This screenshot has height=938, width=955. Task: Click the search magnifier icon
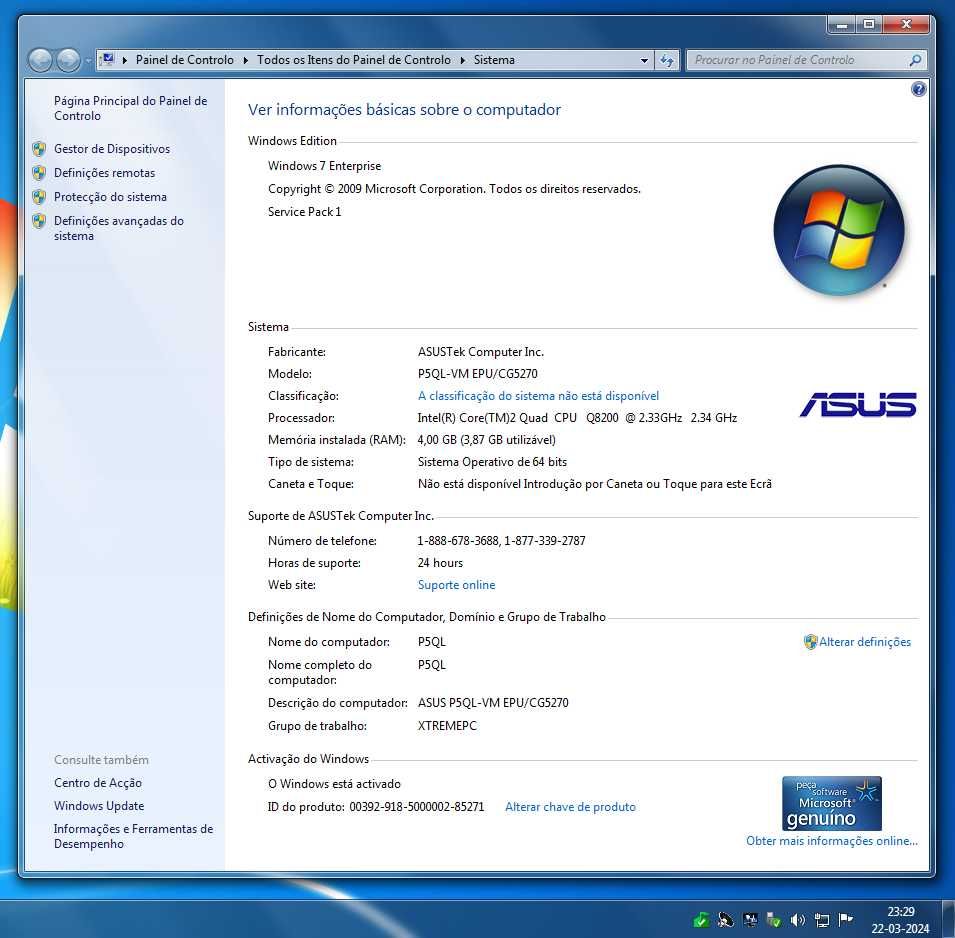[x=915, y=60]
